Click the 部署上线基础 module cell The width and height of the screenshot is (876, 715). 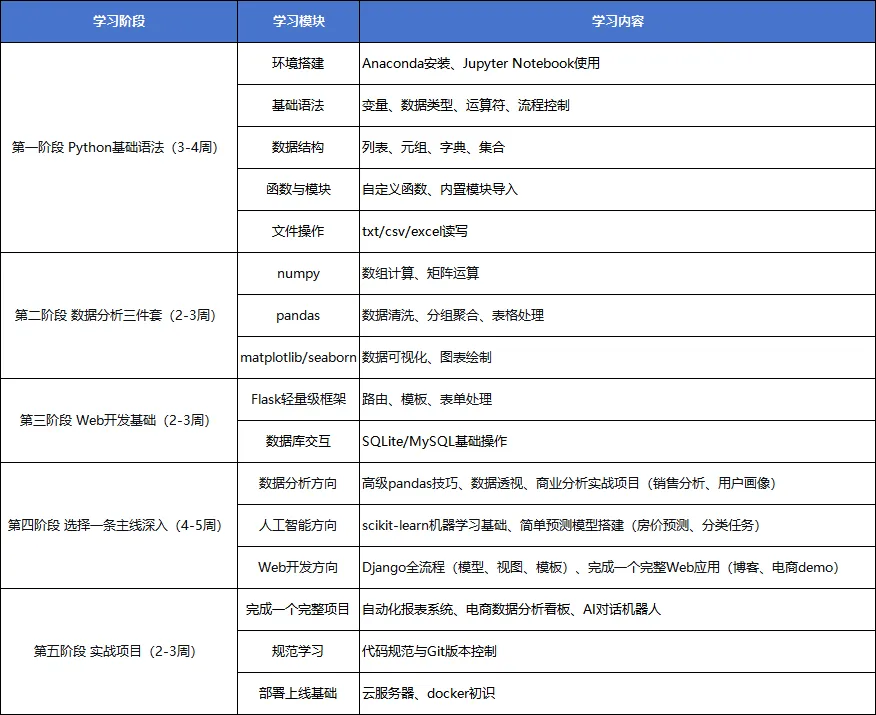298,693
